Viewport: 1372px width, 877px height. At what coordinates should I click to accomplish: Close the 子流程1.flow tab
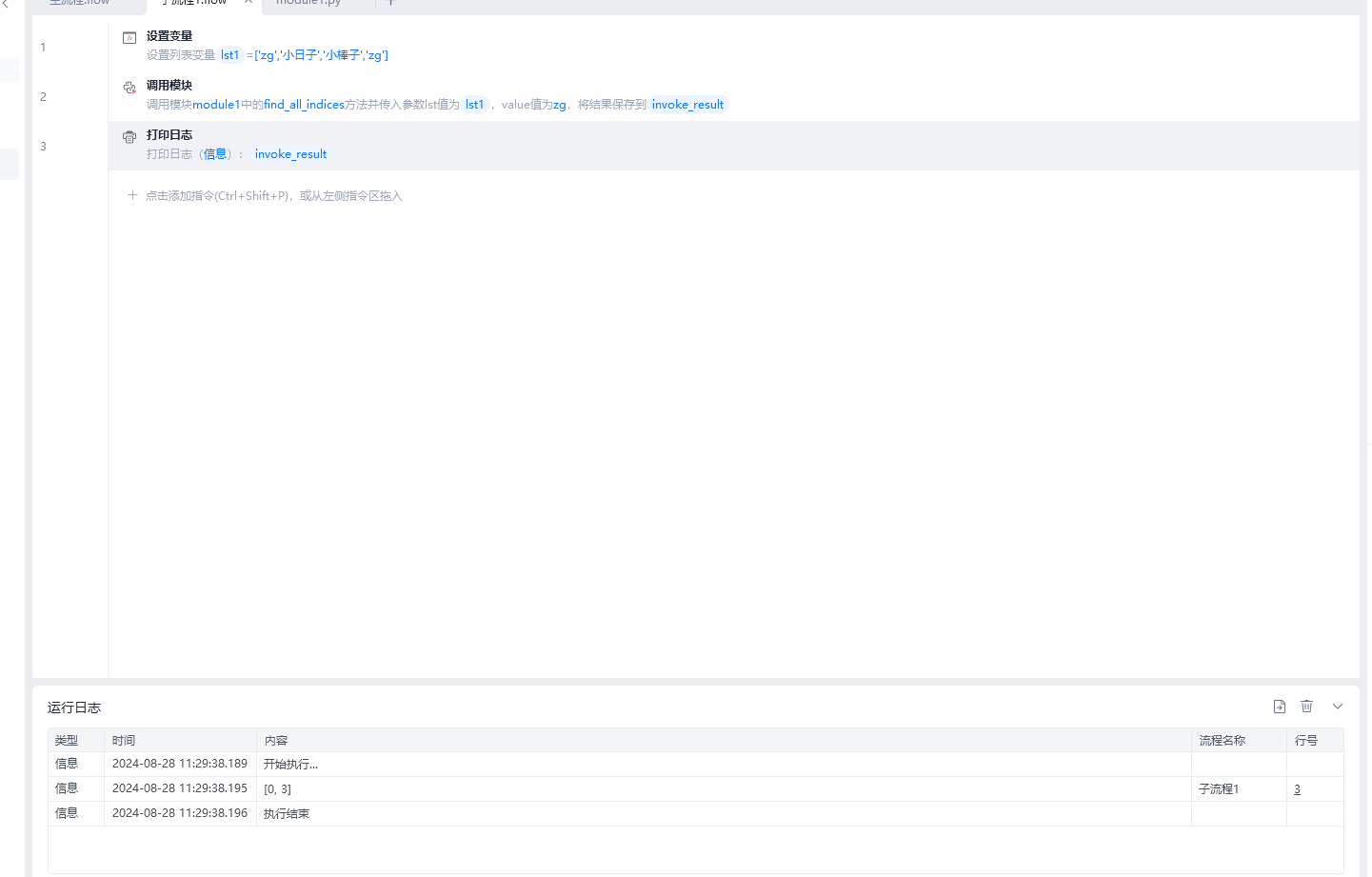pos(249,2)
